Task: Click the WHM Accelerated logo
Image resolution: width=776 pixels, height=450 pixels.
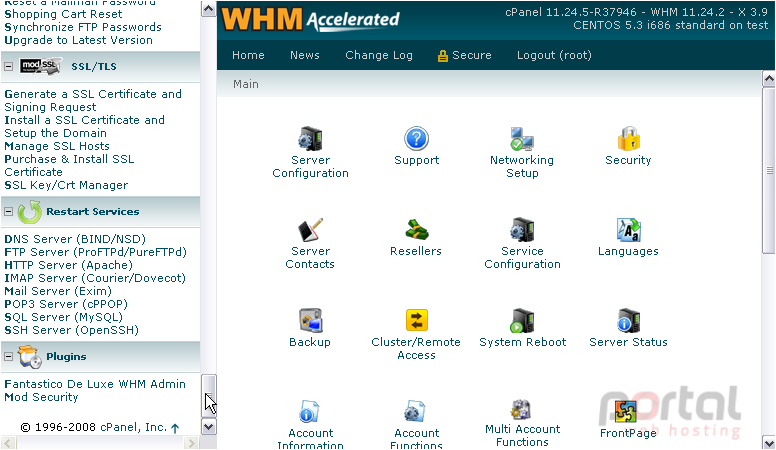Action: pos(310,20)
